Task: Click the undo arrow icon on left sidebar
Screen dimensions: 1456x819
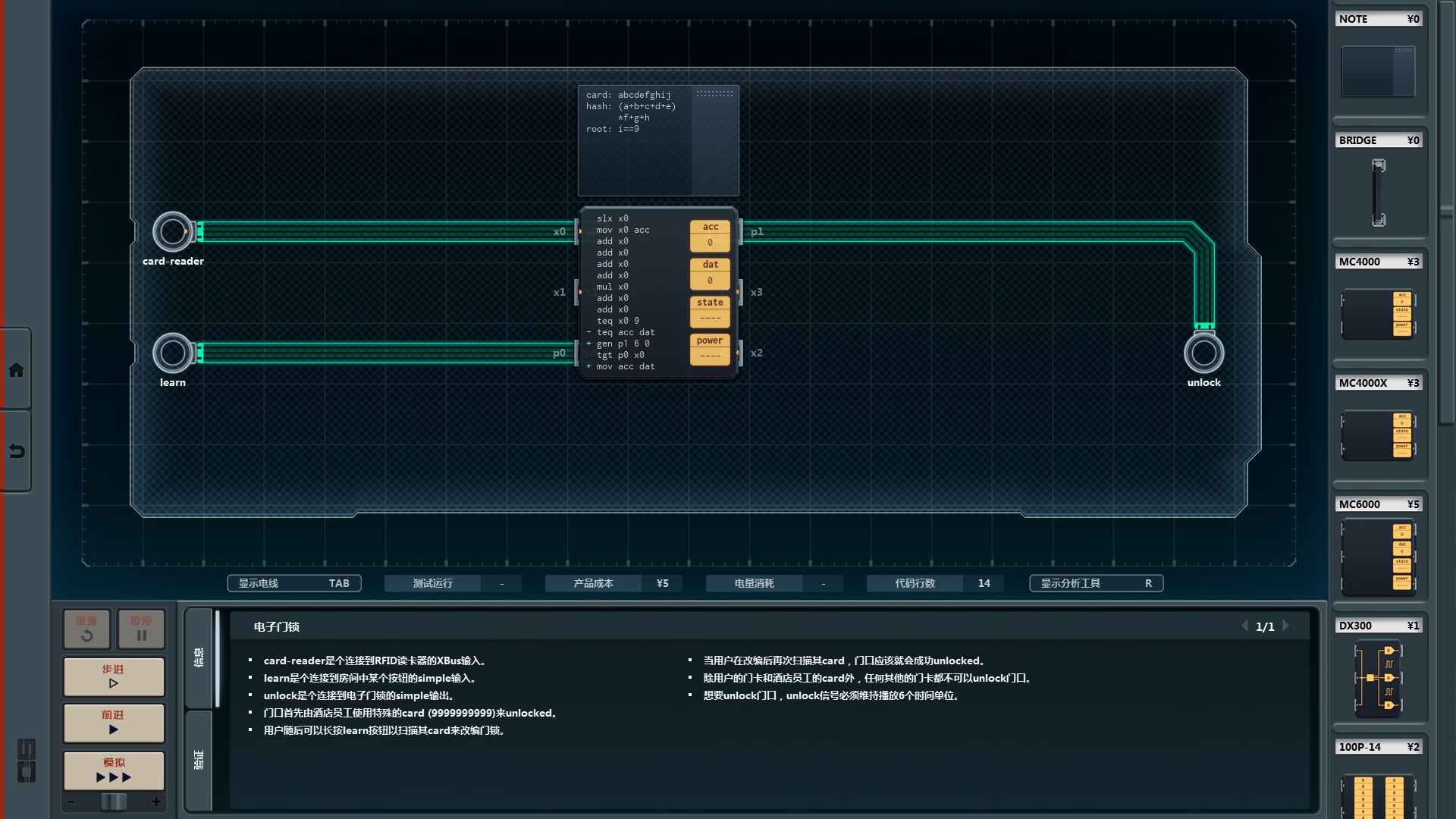Action: pos(16,451)
